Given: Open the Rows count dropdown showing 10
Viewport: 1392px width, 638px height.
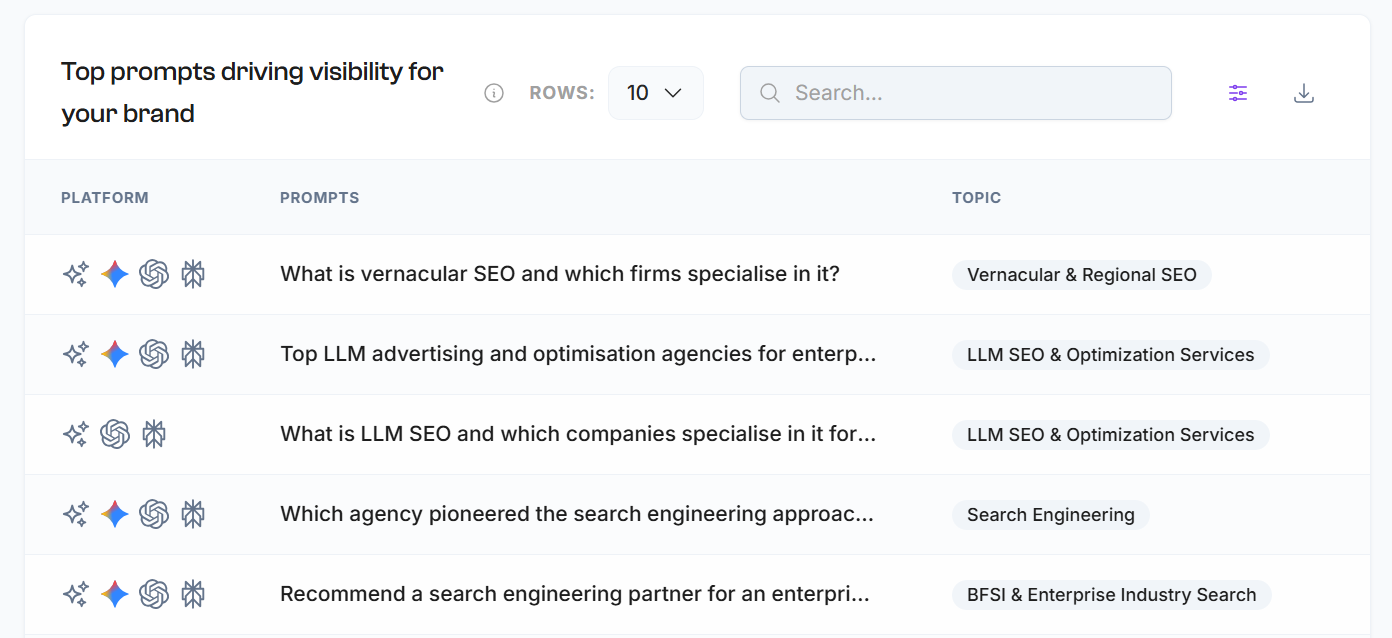Looking at the screenshot, I should coord(656,93).
